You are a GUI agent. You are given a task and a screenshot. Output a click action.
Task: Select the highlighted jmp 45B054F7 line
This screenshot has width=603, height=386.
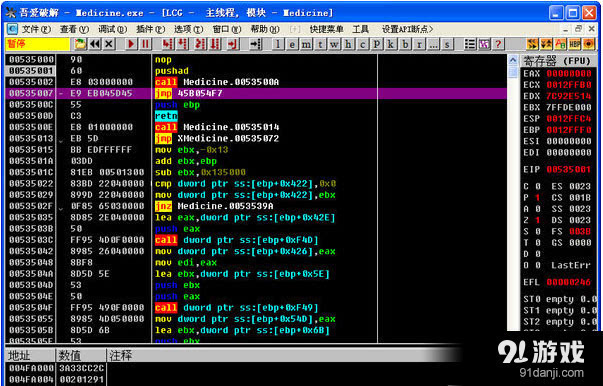[x=256, y=93]
